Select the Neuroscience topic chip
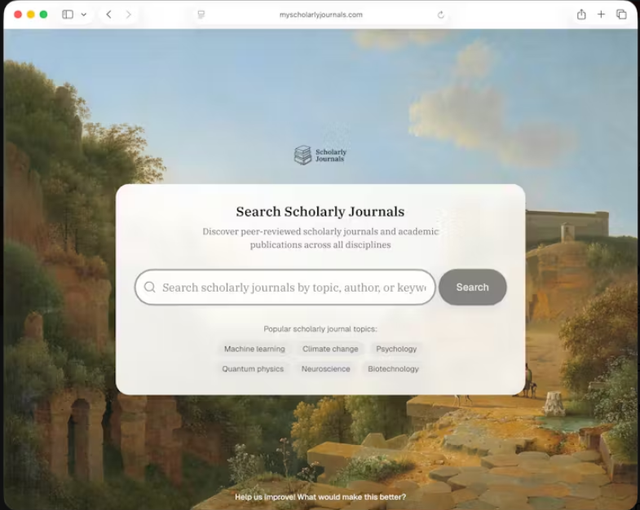 pyautogui.click(x=326, y=369)
